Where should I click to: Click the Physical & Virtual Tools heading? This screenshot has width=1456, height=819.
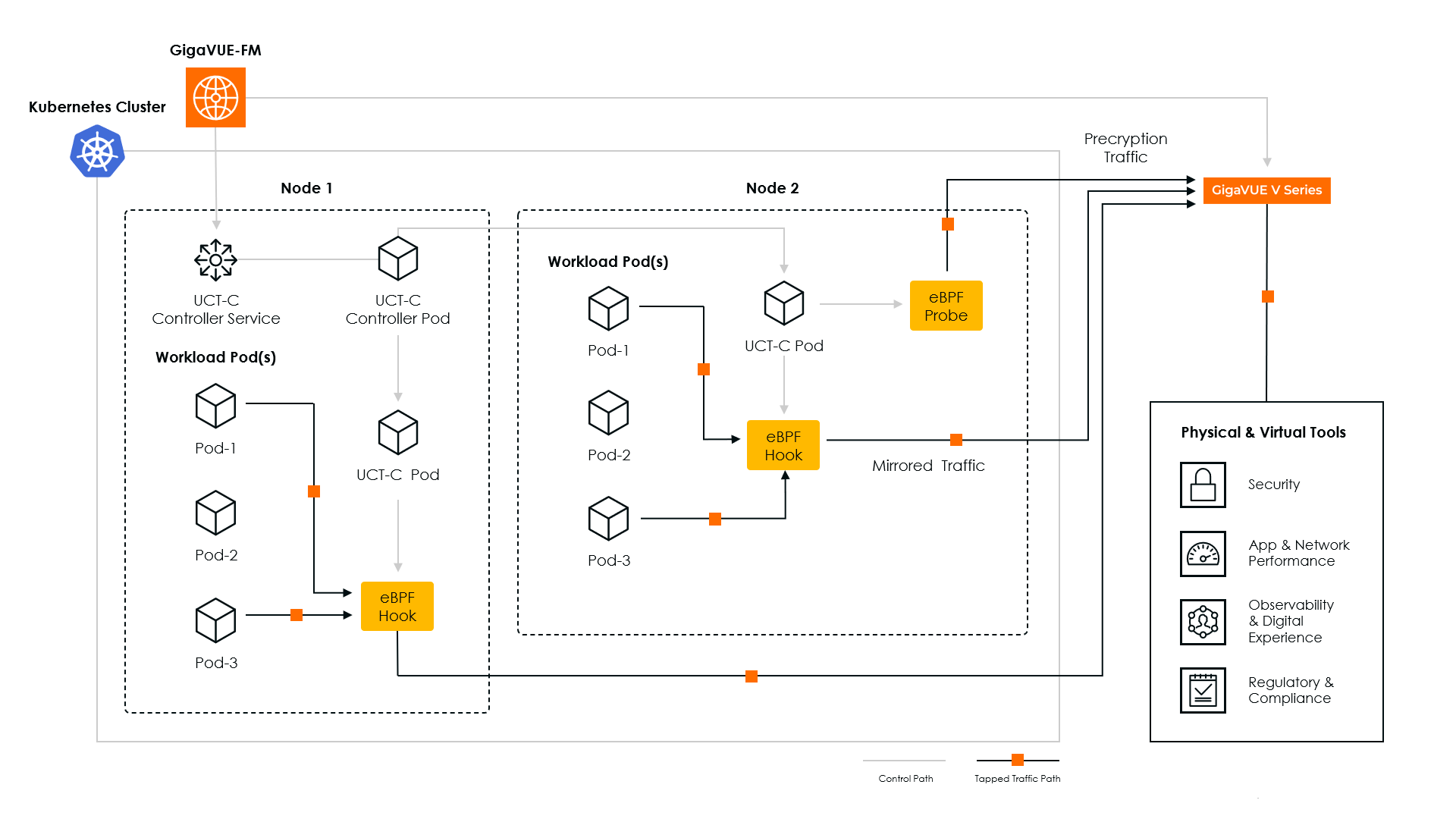point(1263,432)
